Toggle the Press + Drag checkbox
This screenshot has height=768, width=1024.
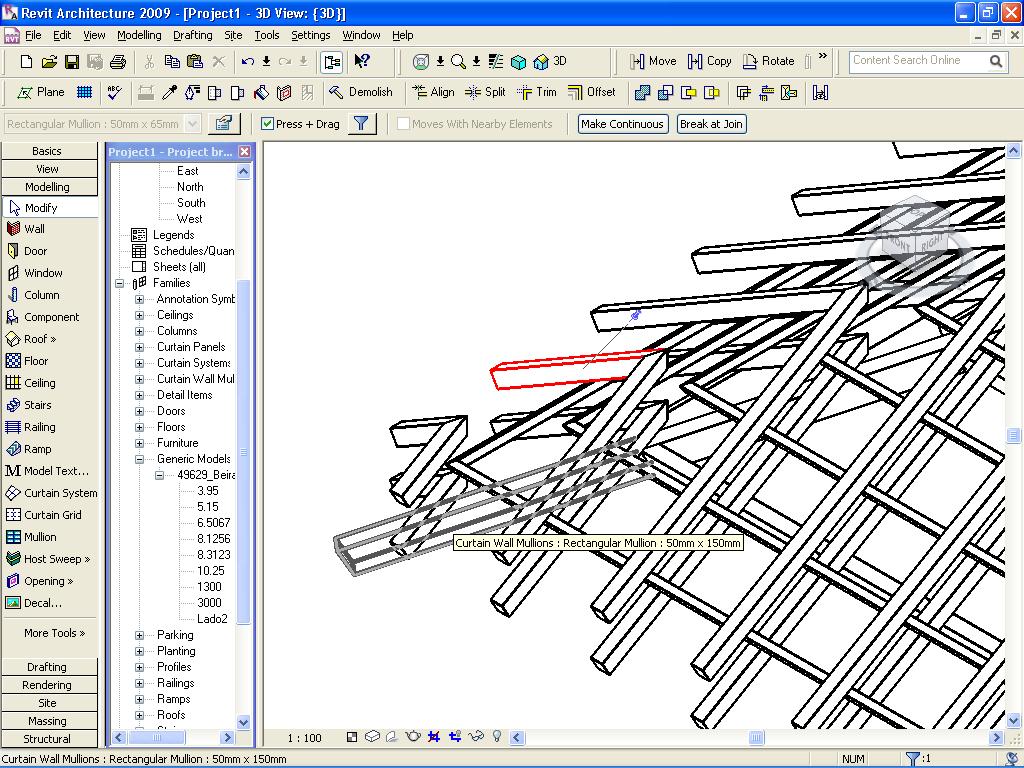pyautogui.click(x=267, y=124)
